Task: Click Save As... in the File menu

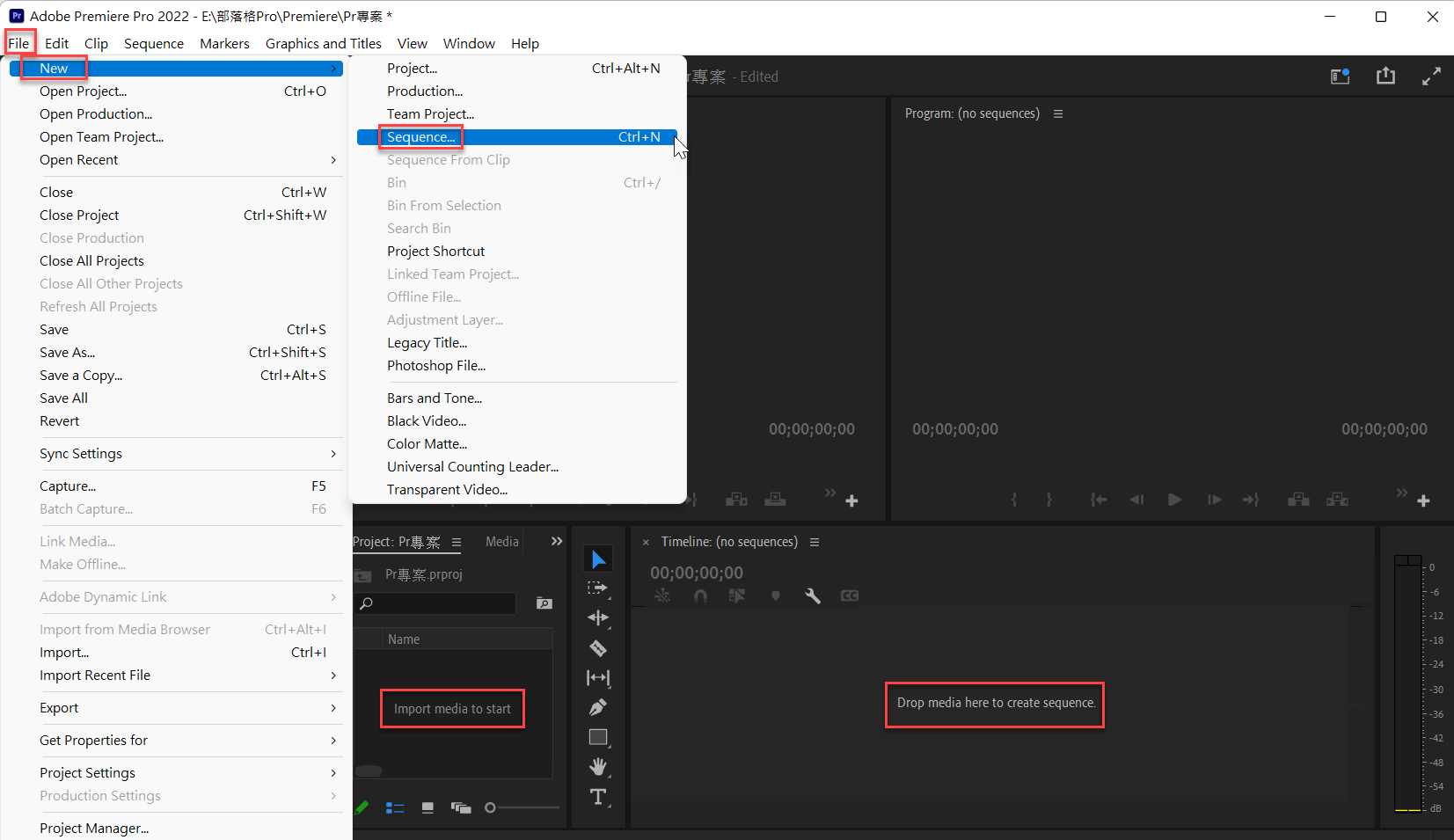Action: point(184,353)
